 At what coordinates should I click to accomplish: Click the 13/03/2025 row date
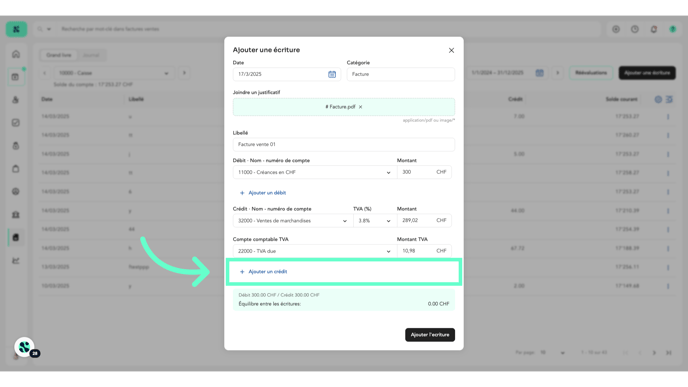(x=55, y=267)
